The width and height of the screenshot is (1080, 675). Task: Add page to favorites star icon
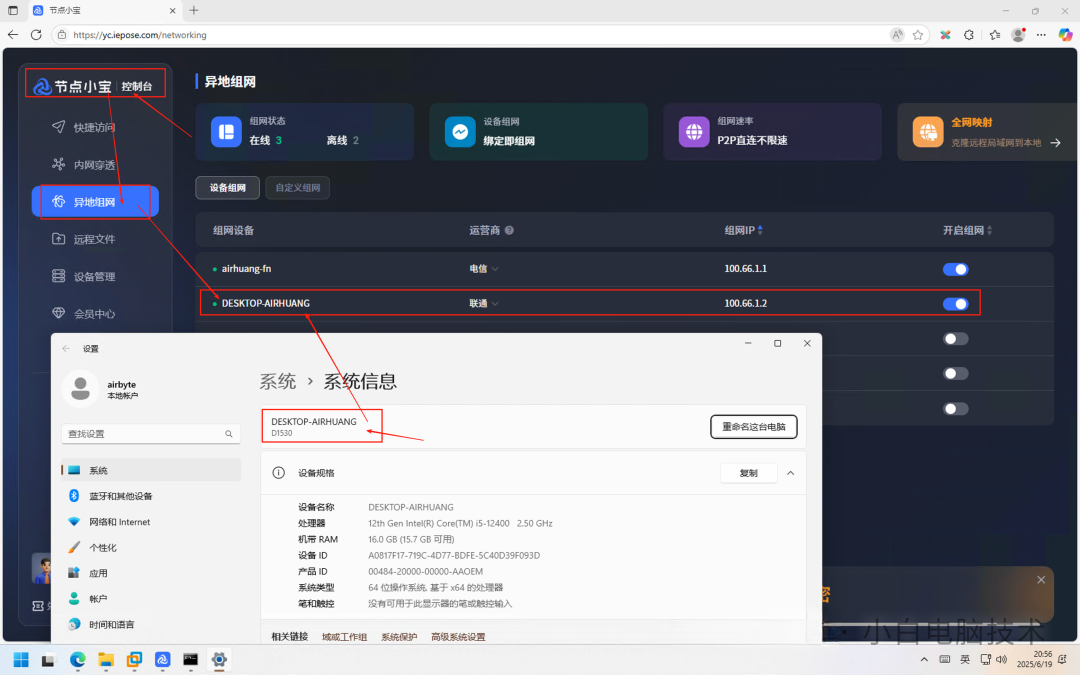917,34
